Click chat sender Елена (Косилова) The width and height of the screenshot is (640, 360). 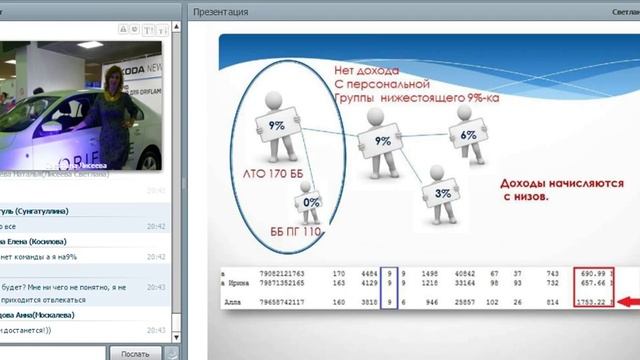(x=33, y=242)
